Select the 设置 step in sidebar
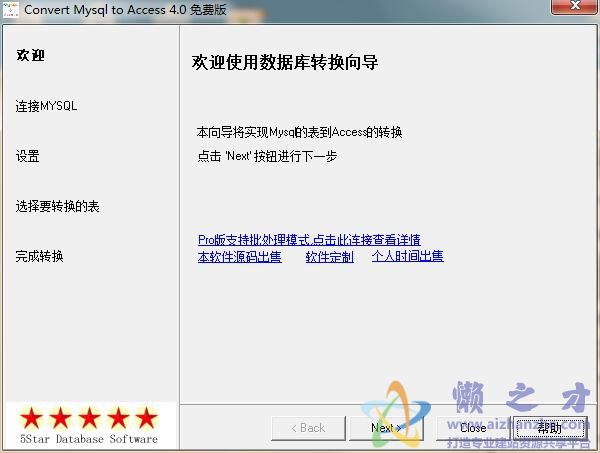This screenshot has width=600, height=453. [x=28, y=156]
